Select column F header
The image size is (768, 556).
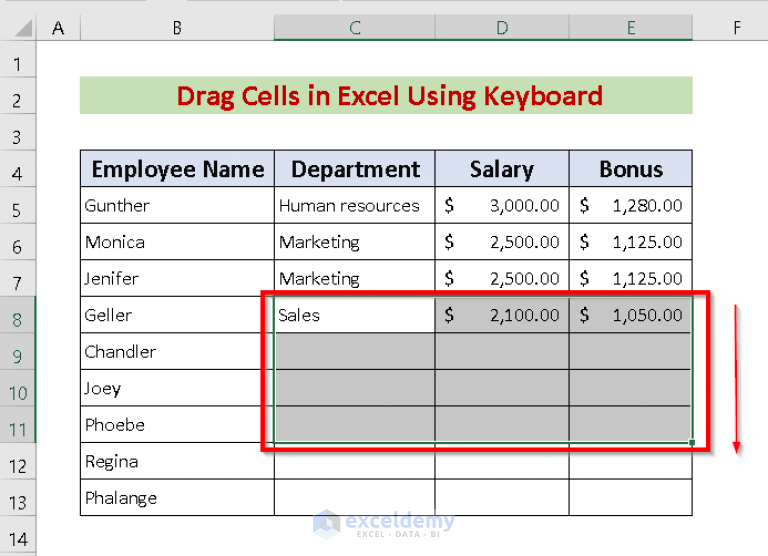736,27
